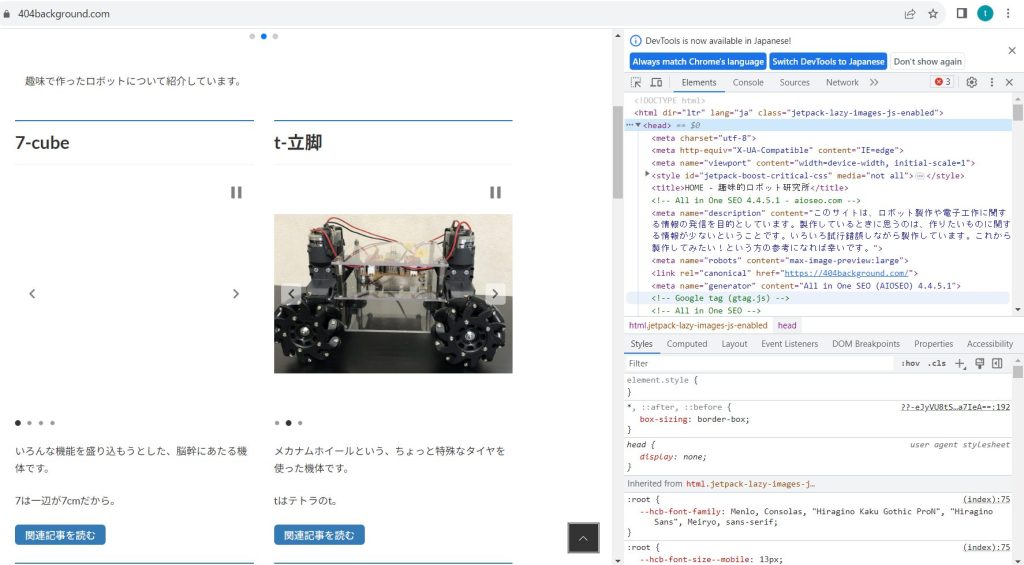
Task: Switch to the Console tab
Action: click(x=748, y=82)
